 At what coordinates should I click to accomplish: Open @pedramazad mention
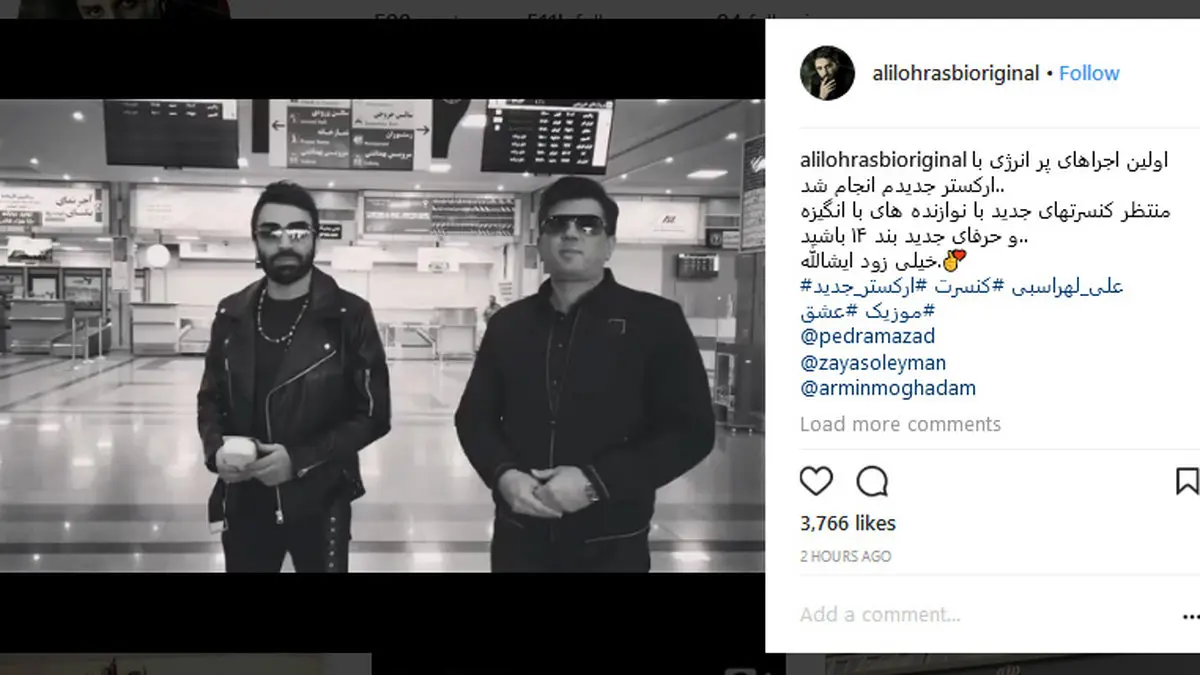pyautogui.click(x=867, y=337)
